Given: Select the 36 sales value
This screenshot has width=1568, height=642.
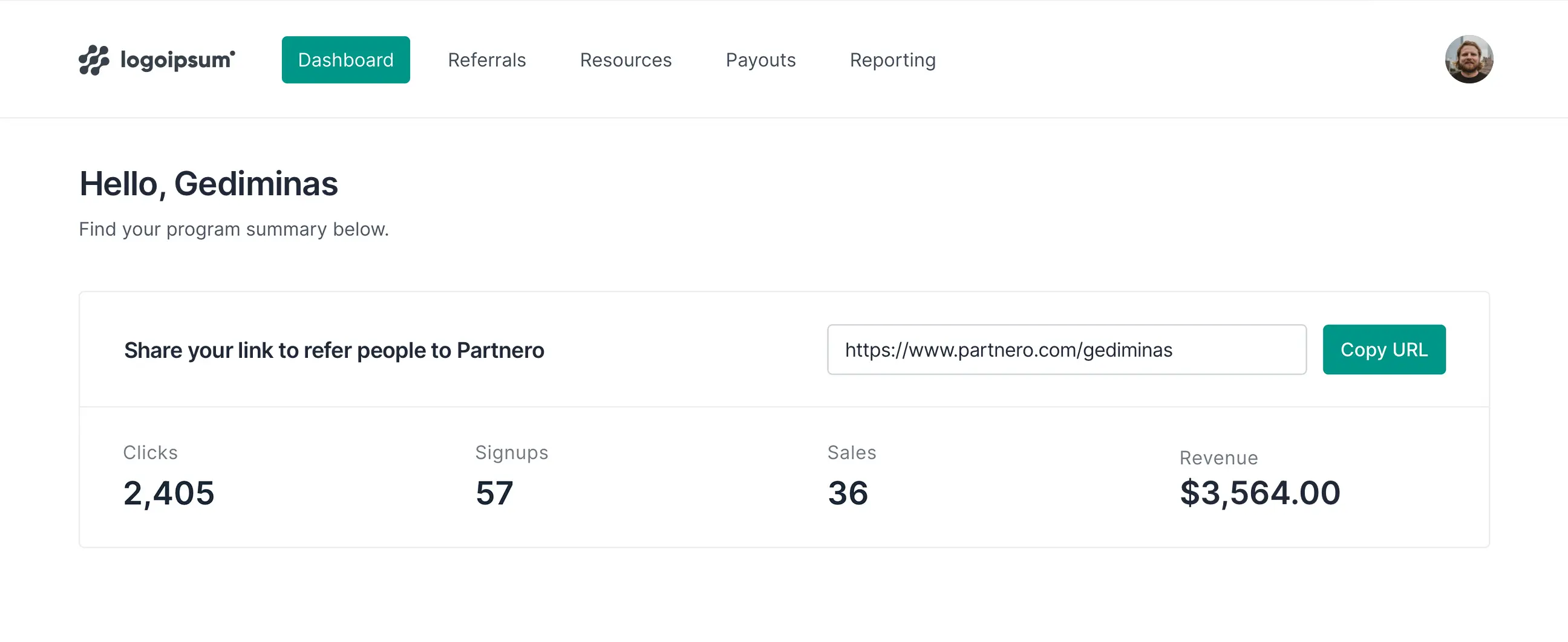Looking at the screenshot, I should point(848,492).
